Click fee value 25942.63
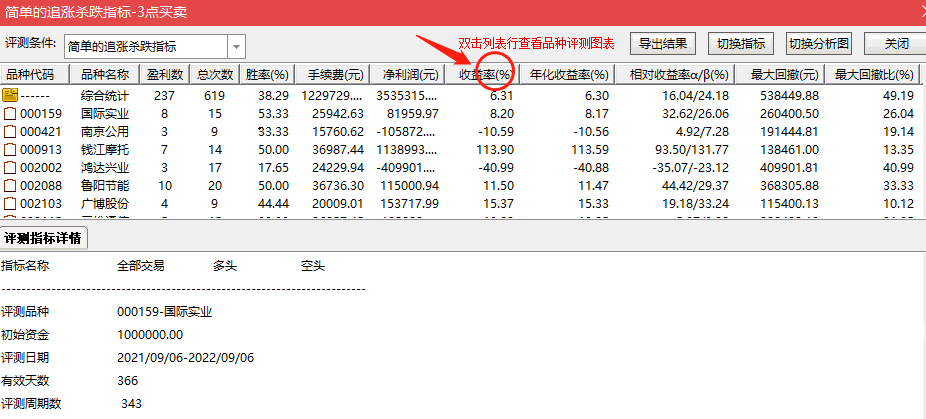The height and width of the screenshot is (419, 926). point(338,113)
